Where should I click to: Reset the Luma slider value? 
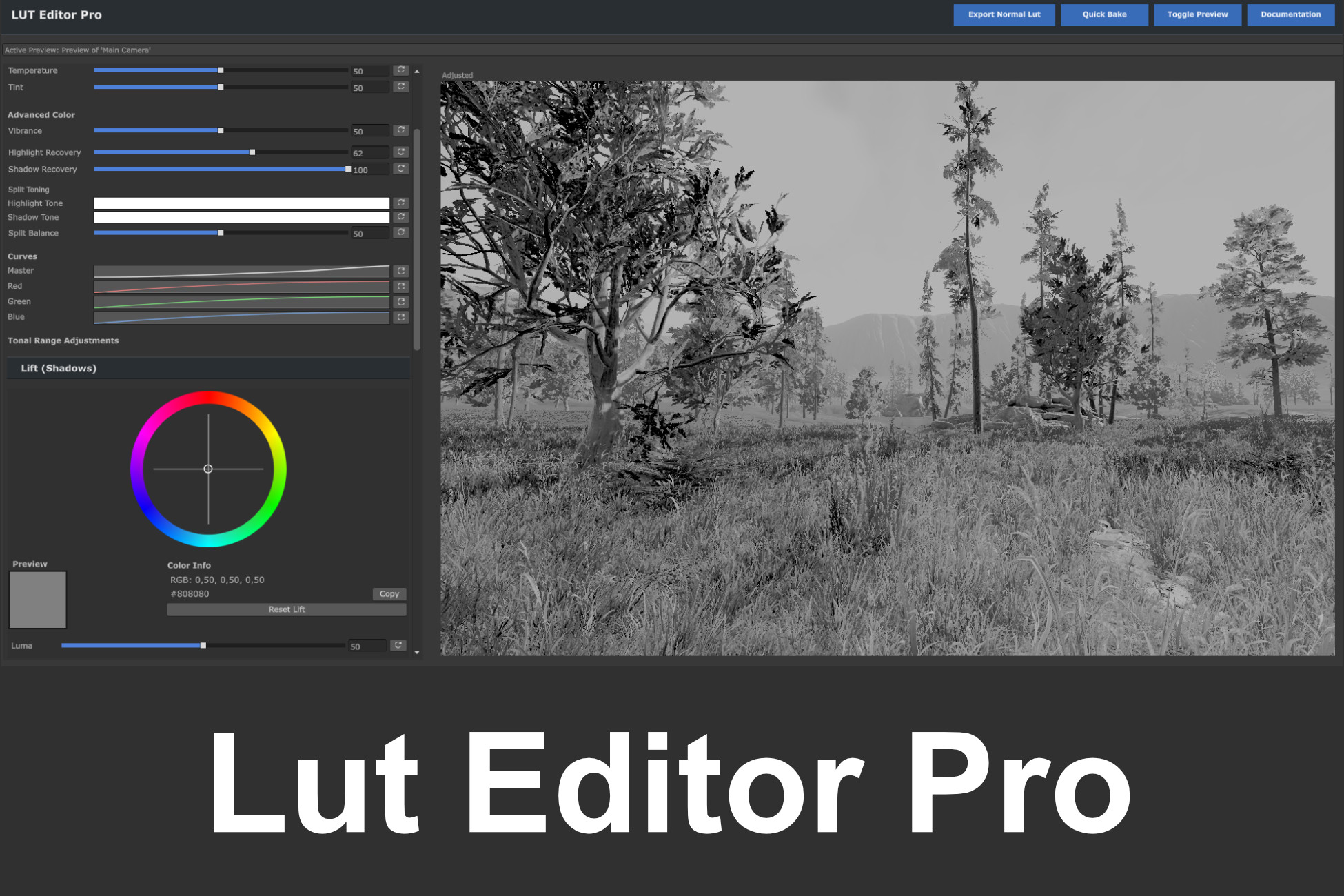pos(398,645)
